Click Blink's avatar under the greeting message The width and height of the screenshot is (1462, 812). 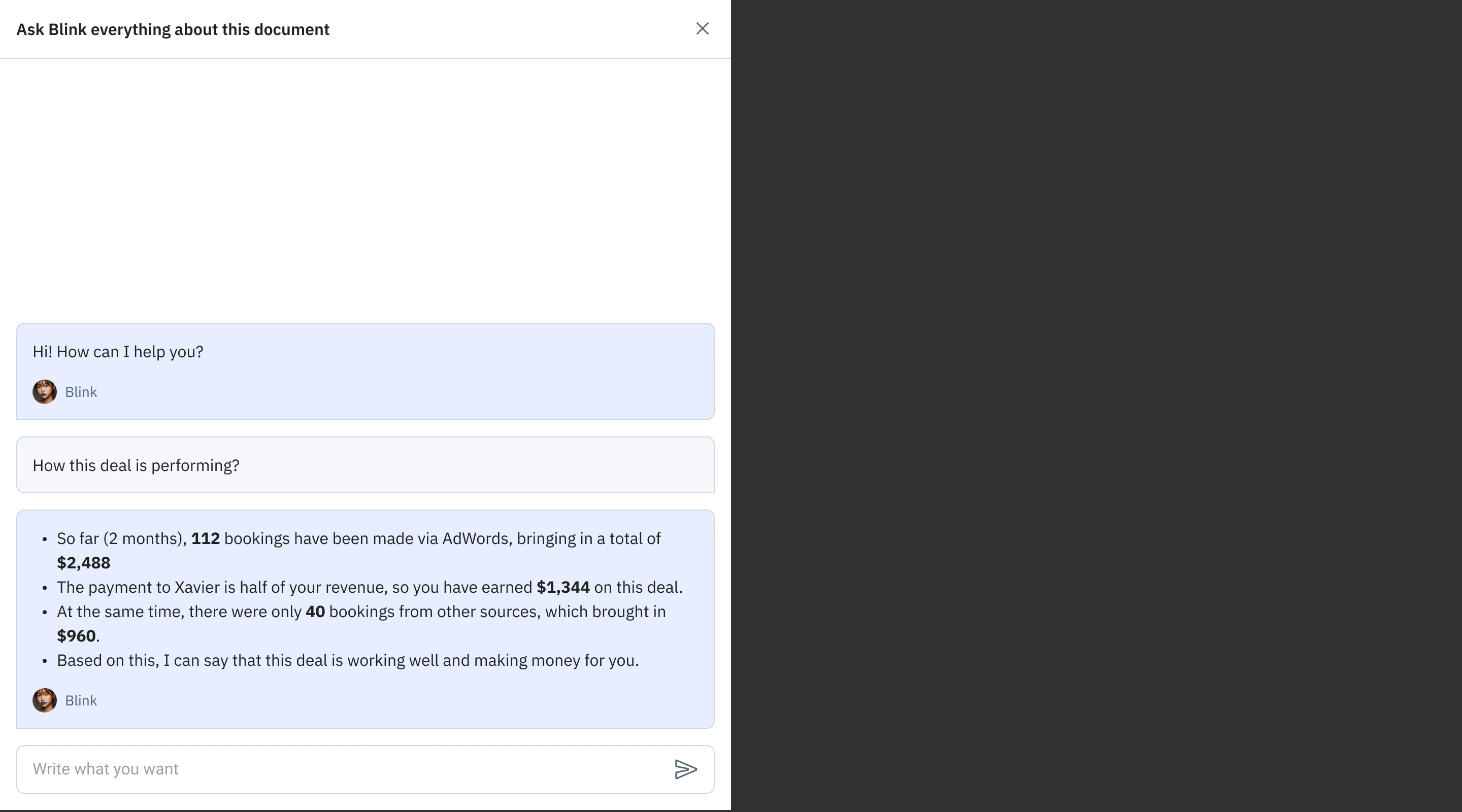[x=44, y=392]
